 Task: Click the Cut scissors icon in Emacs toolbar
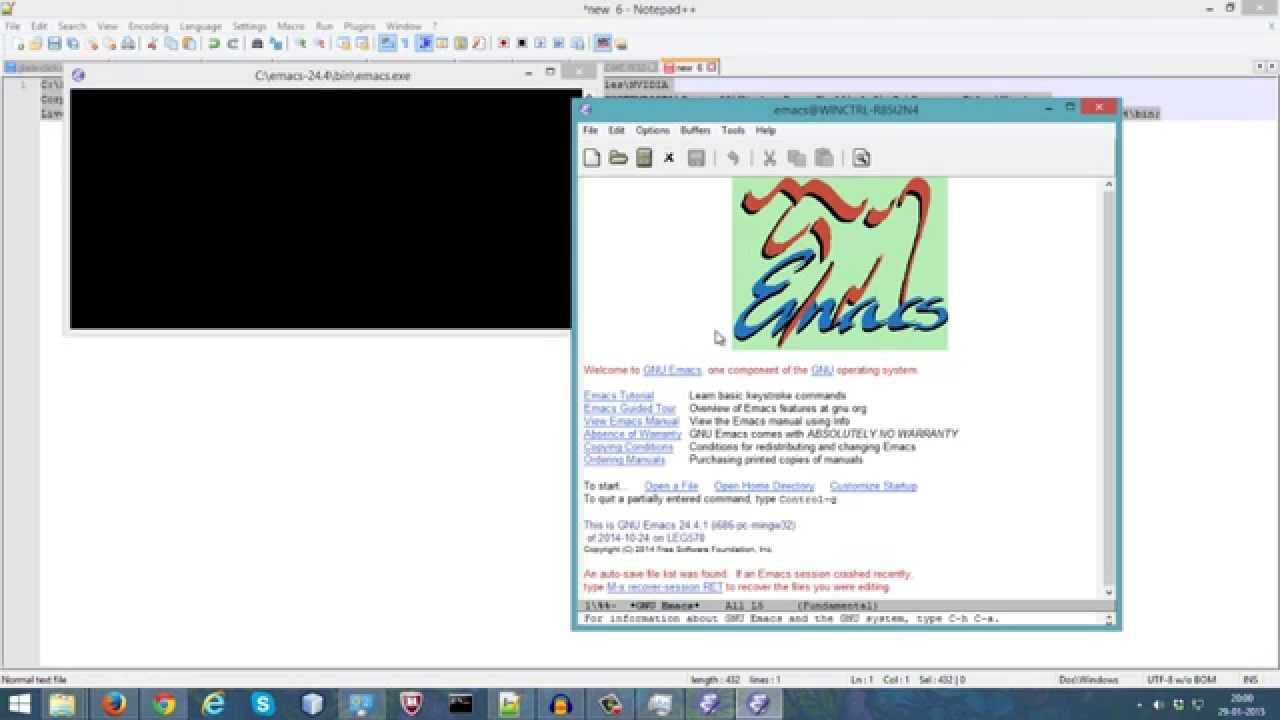(x=770, y=158)
